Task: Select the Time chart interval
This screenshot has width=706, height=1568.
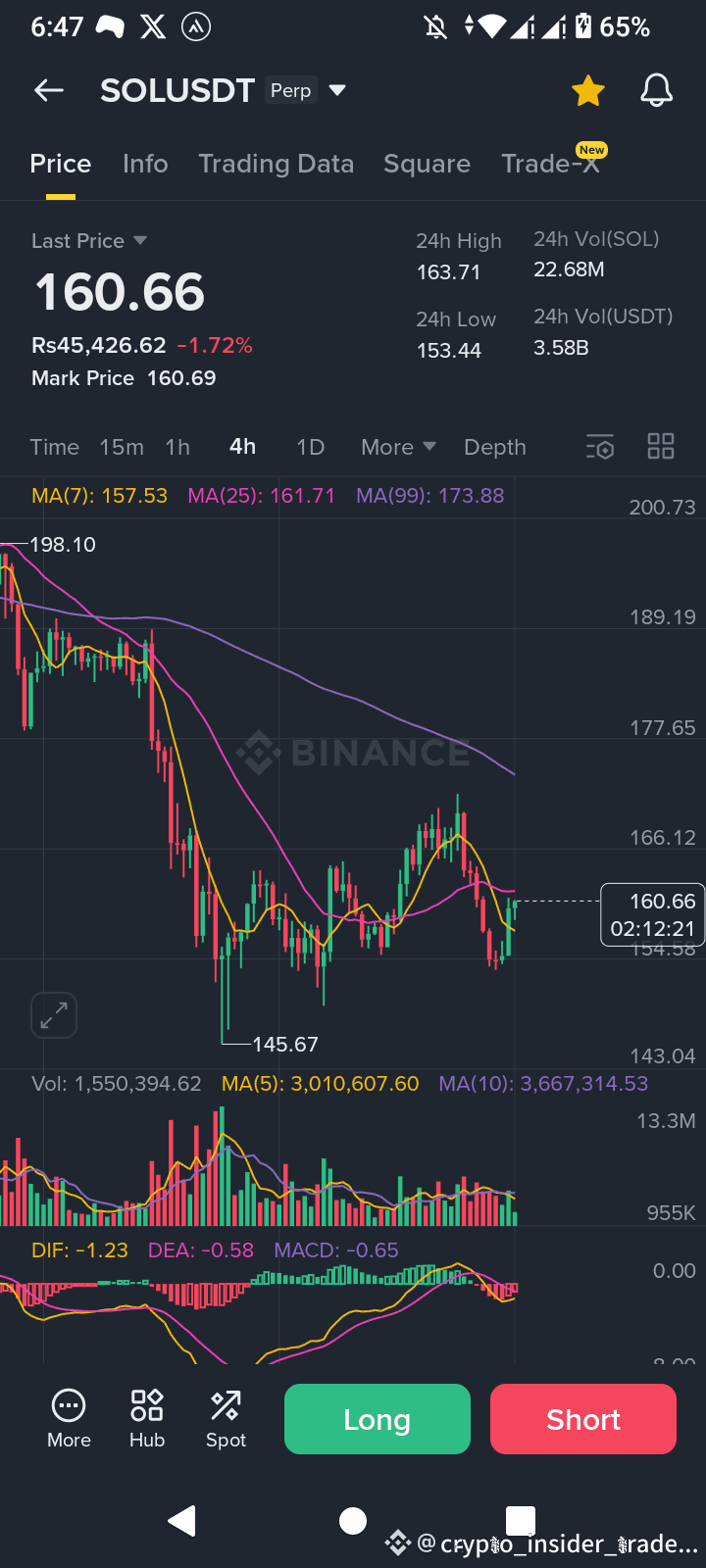Action: pyautogui.click(x=55, y=447)
